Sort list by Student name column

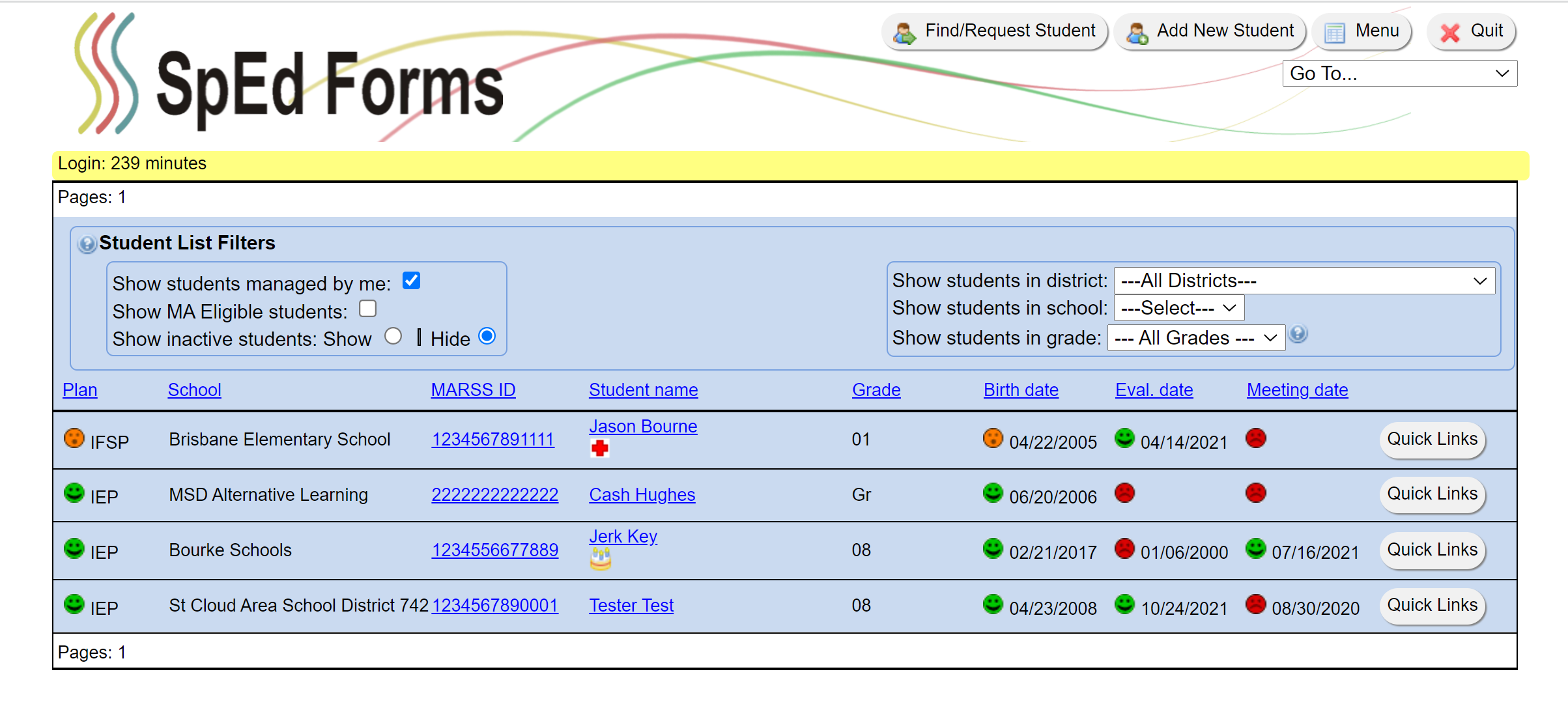[643, 390]
